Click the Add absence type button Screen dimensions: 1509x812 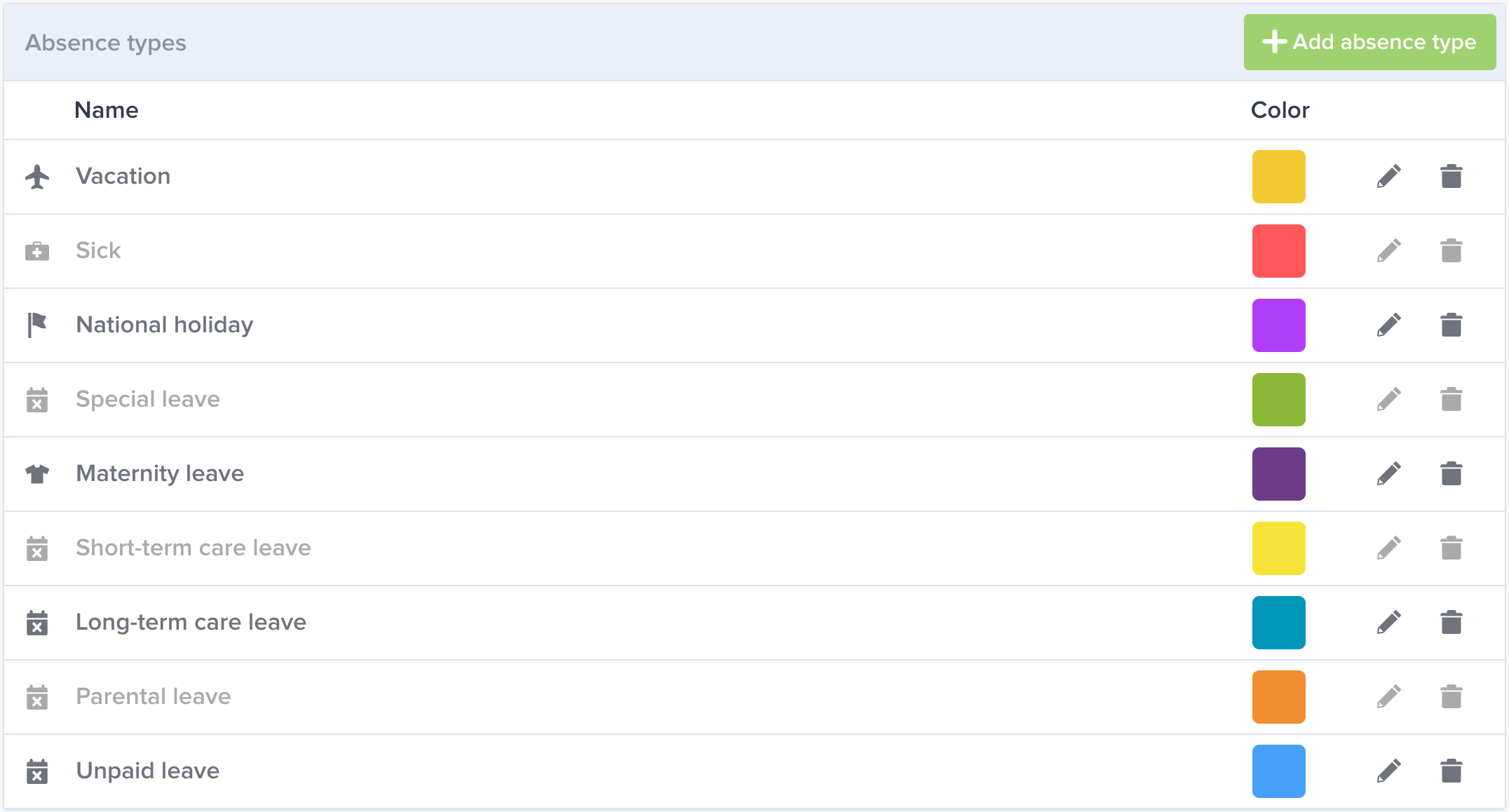click(x=1369, y=42)
